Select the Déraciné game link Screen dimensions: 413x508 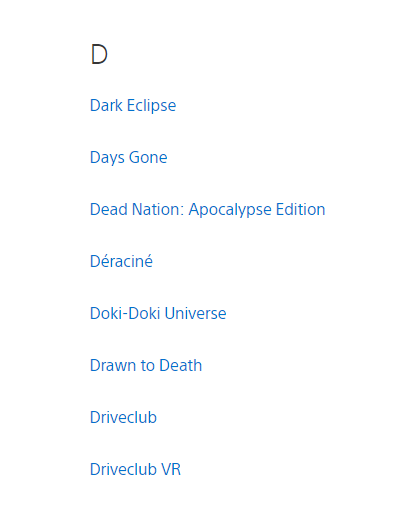121,261
